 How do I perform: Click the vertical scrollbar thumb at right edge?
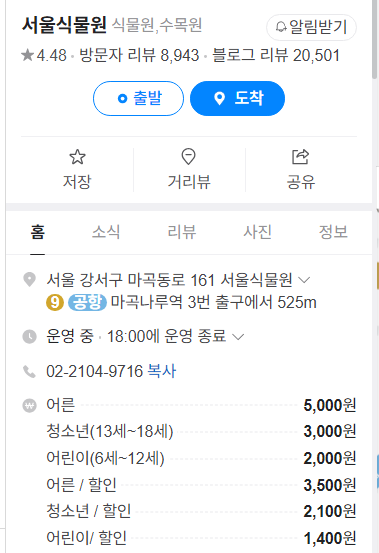tap(375, 39)
